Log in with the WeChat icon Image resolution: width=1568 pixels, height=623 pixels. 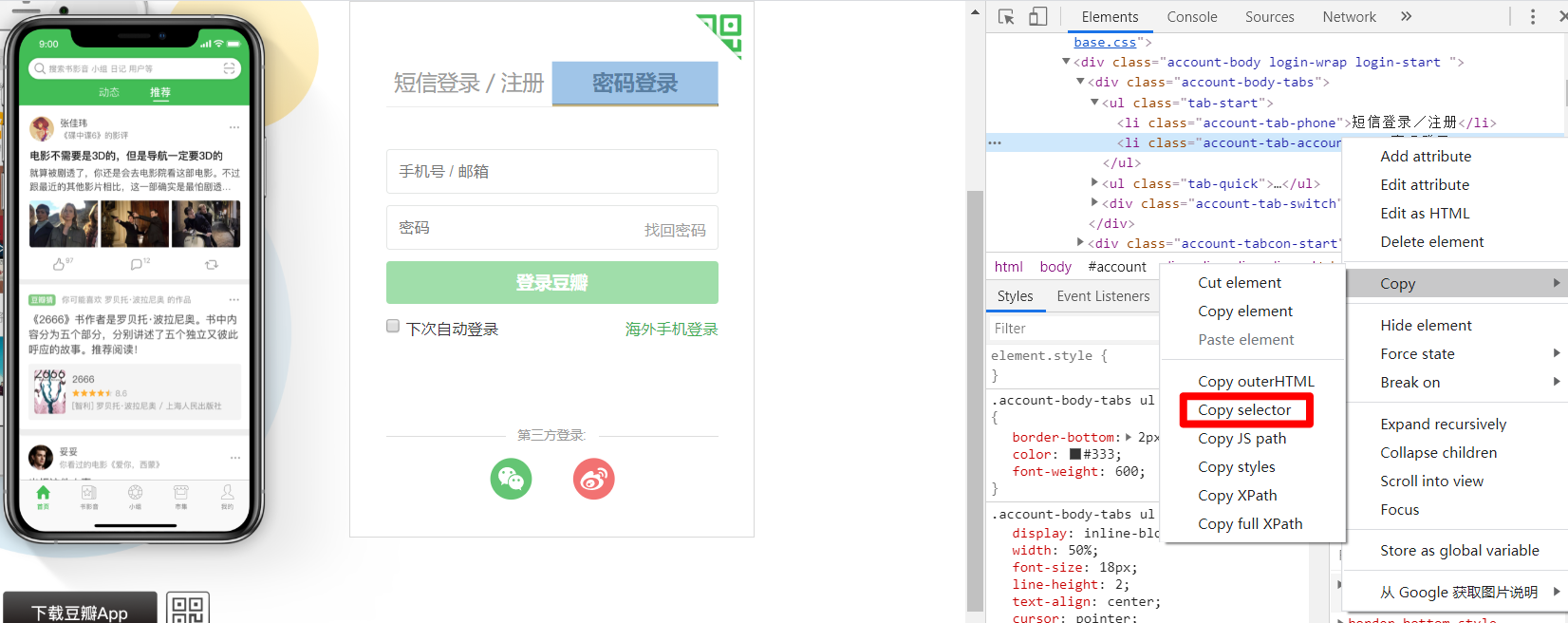511,479
